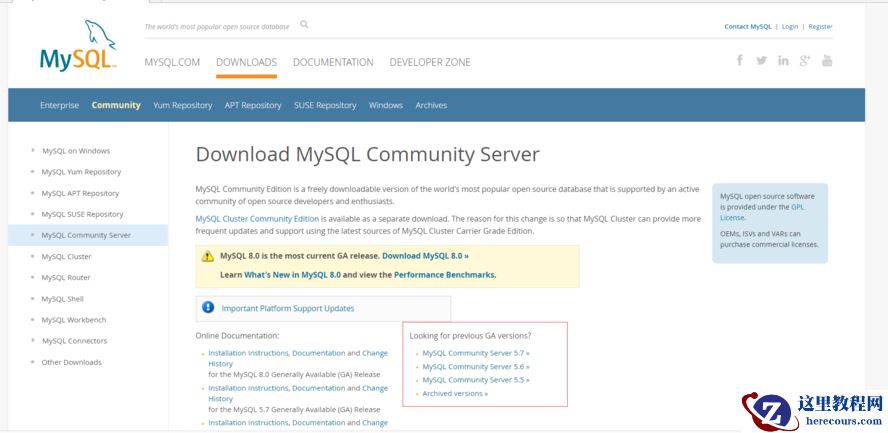Select Windows in the blue menu bar
Image resolution: width=888 pixels, height=433 pixels.
pos(386,105)
